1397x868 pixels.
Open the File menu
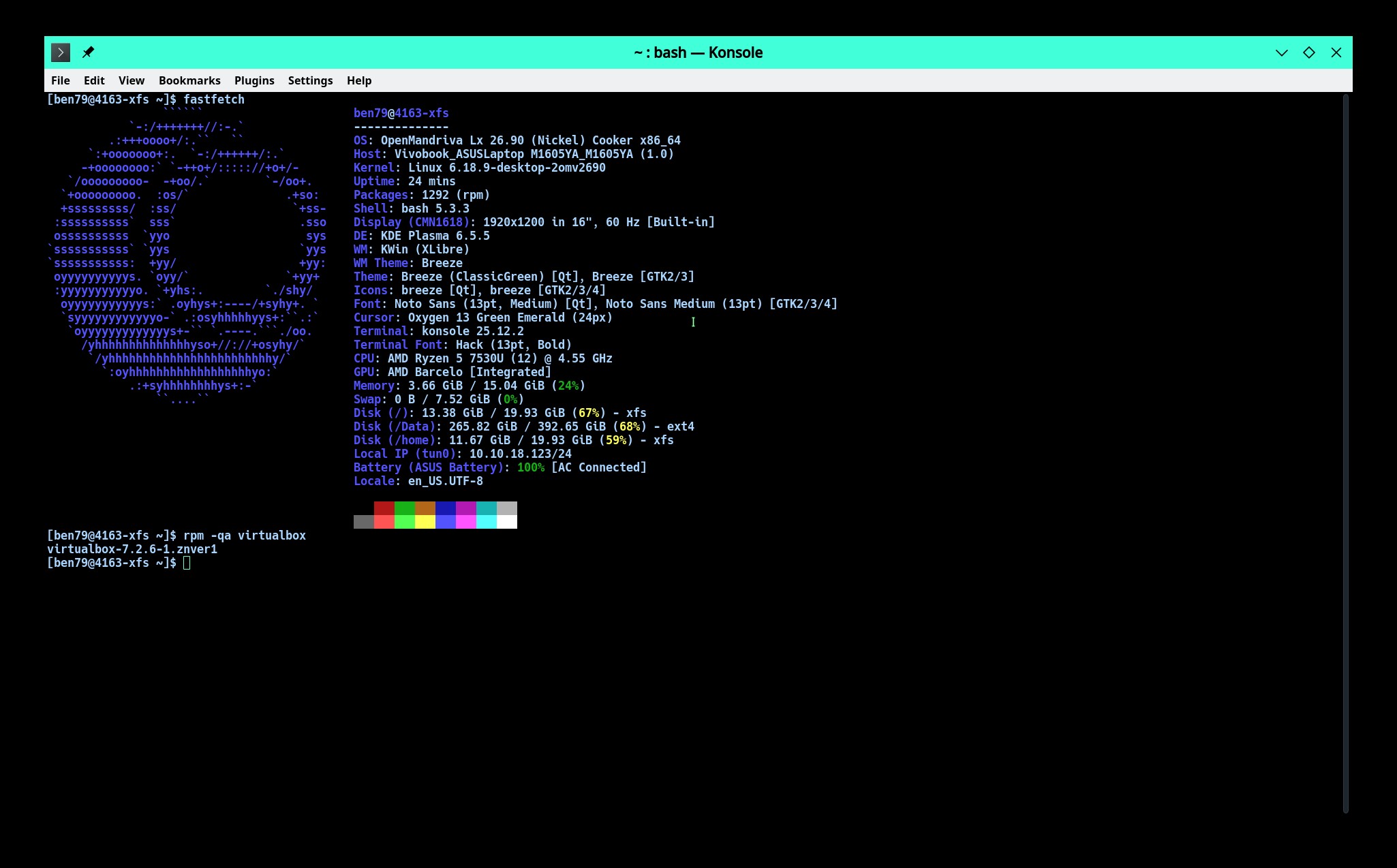point(60,80)
